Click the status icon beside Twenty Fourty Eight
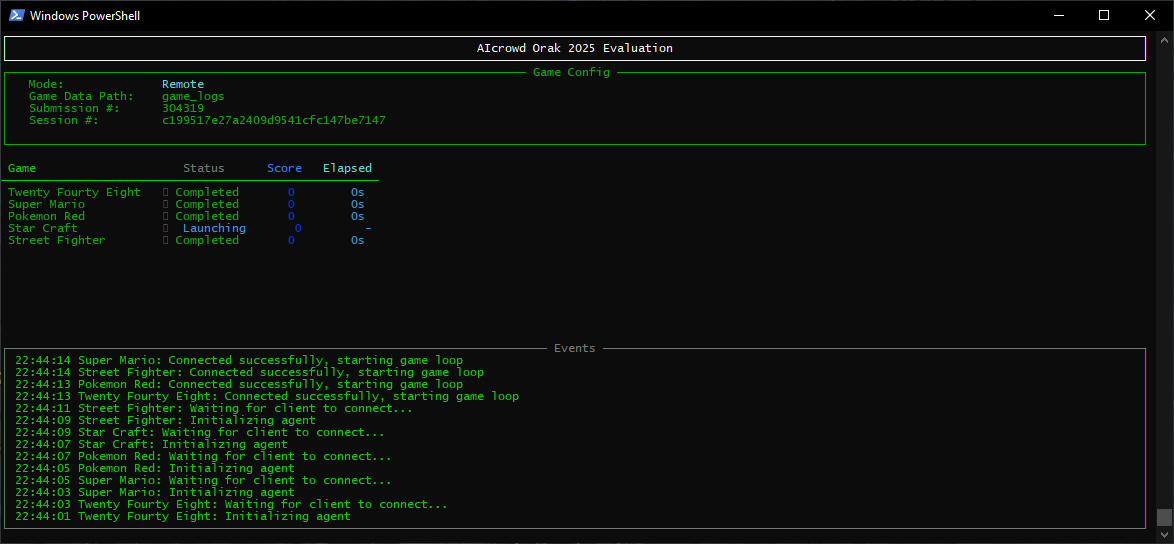The width and height of the screenshot is (1174, 544). (x=166, y=192)
